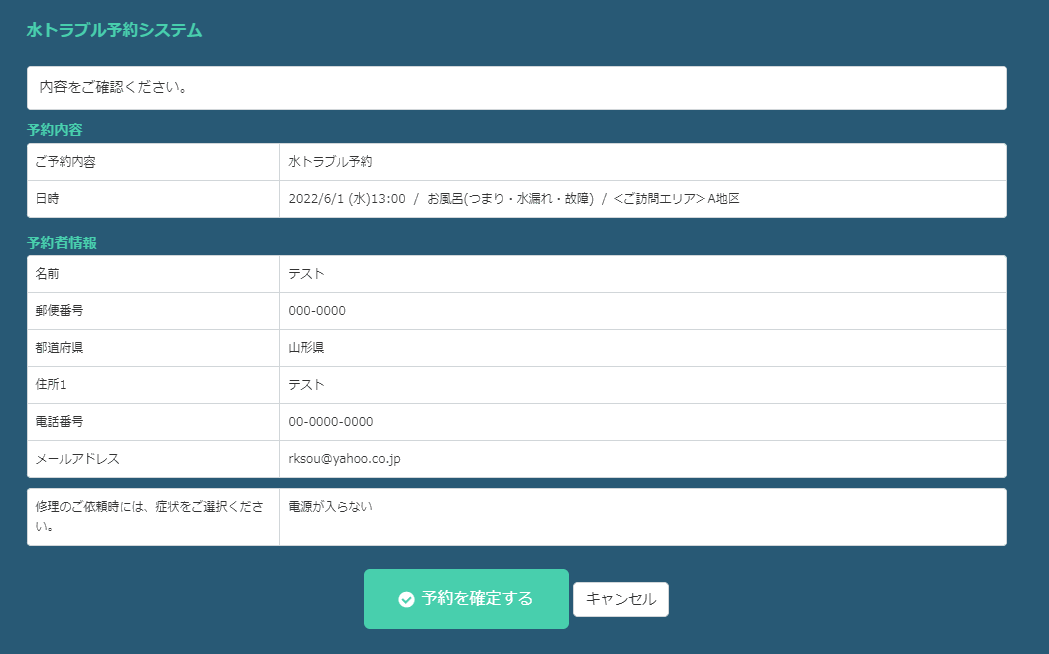The height and width of the screenshot is (654, 1049).
Task: Select the 電源が入らない symptom value
Action: tap(330, 506)
